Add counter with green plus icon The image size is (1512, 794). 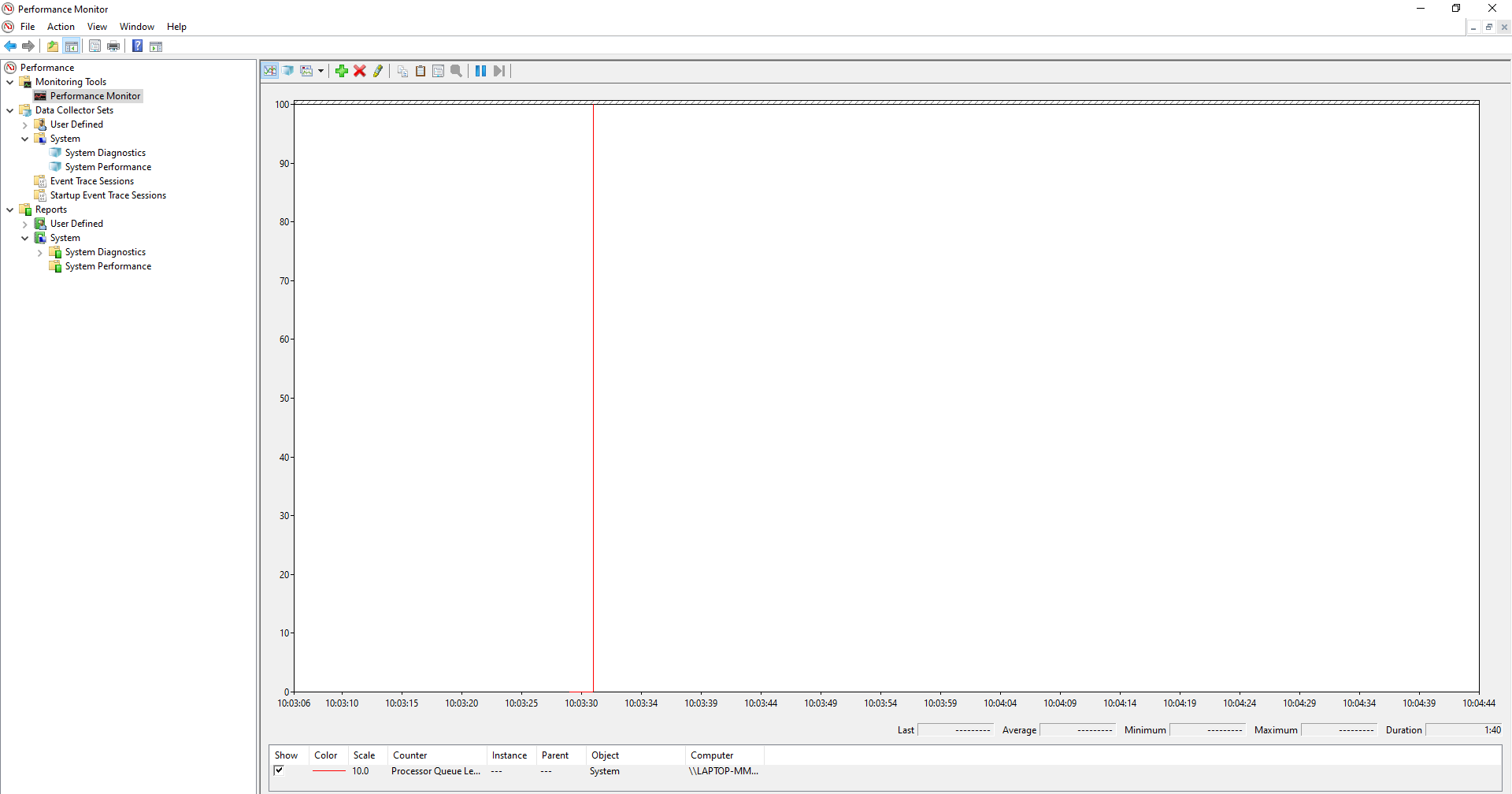click(342, 71)
